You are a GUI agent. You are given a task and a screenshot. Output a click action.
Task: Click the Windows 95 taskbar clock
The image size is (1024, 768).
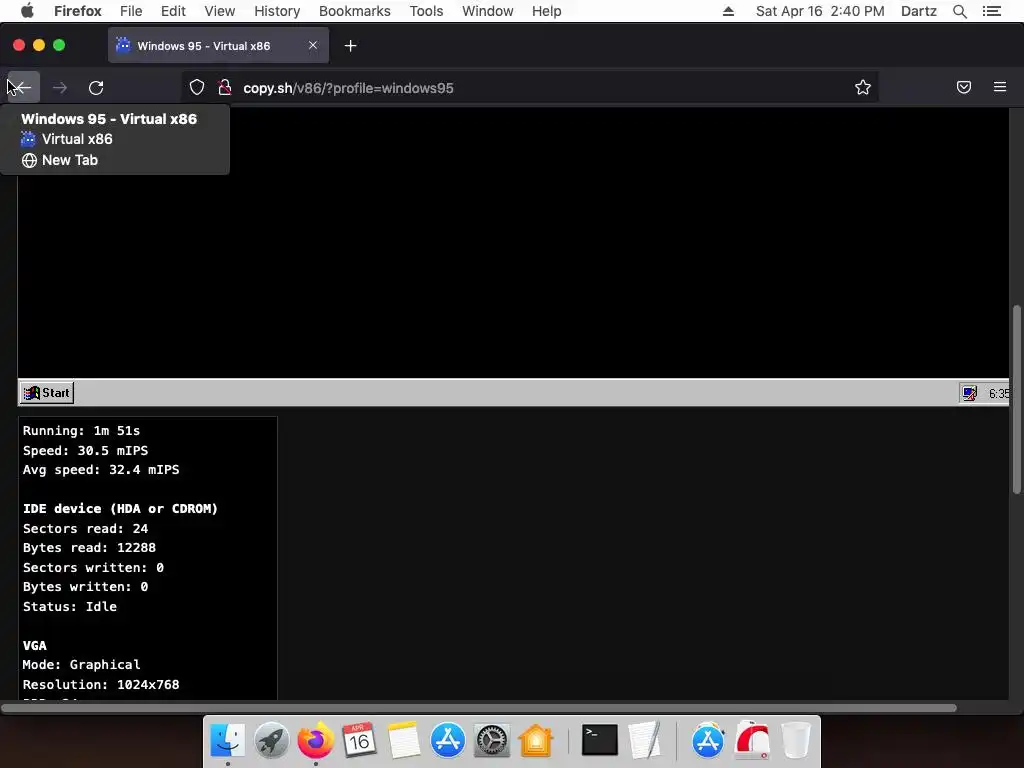tap(999, 394)
